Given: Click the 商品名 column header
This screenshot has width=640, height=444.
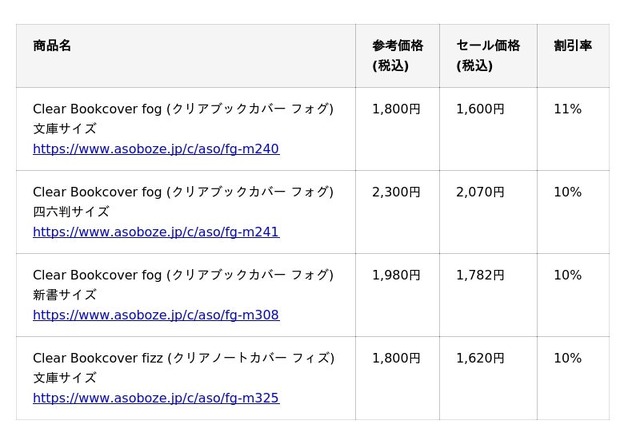Looking at the screenshot, I should 52,46.
